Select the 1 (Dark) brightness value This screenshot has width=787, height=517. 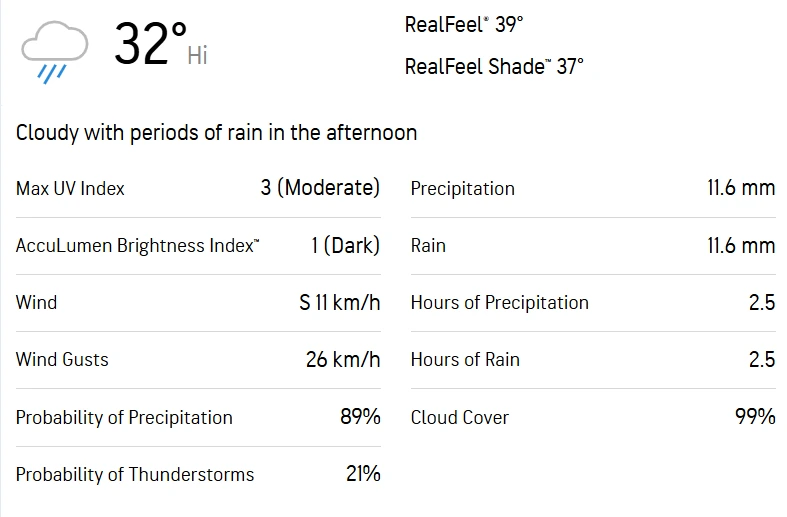point(345,245)
